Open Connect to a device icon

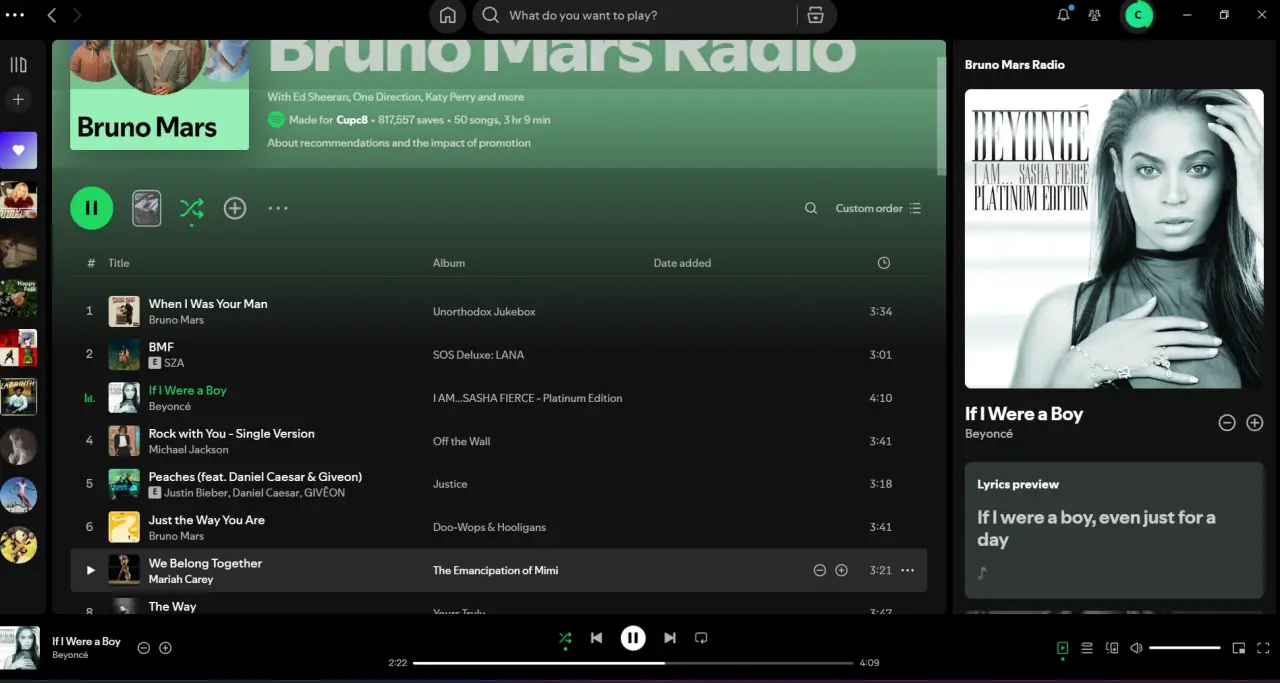click(1112, 648)
